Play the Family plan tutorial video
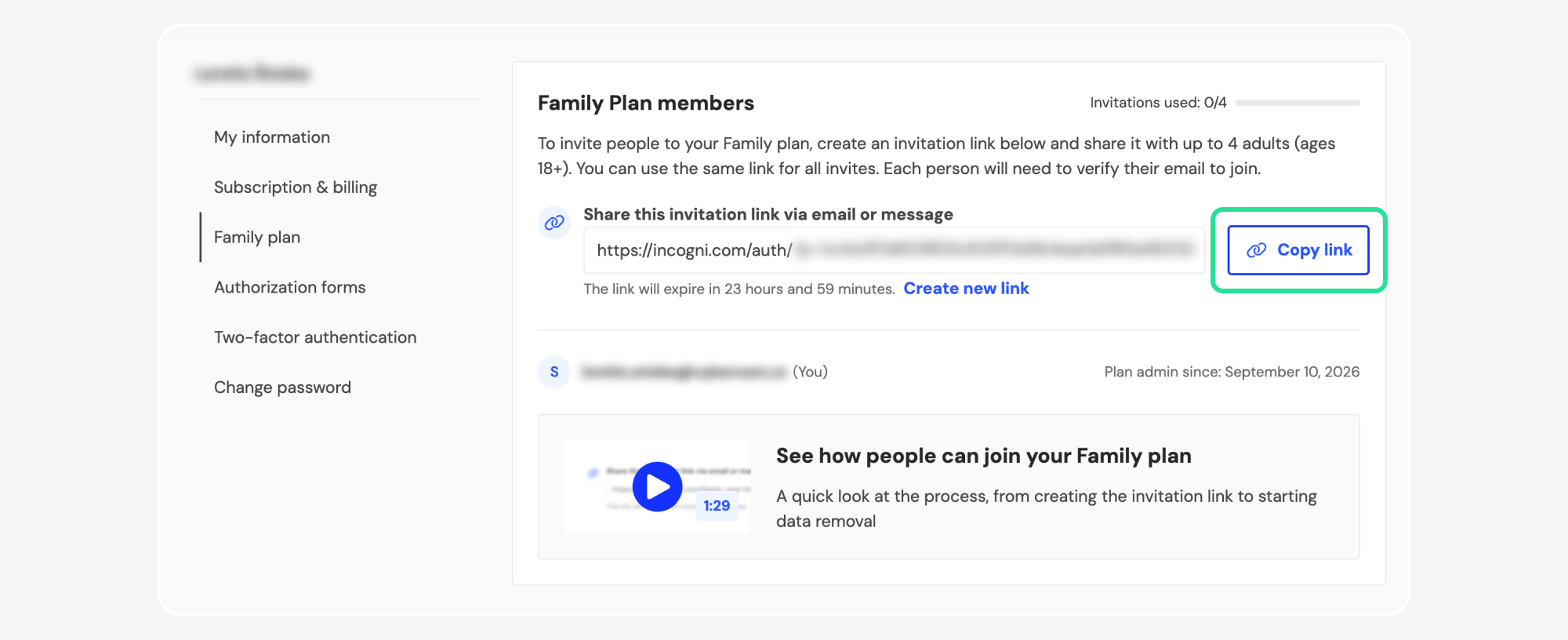The image size is (1568, 640). coord(657,487)
